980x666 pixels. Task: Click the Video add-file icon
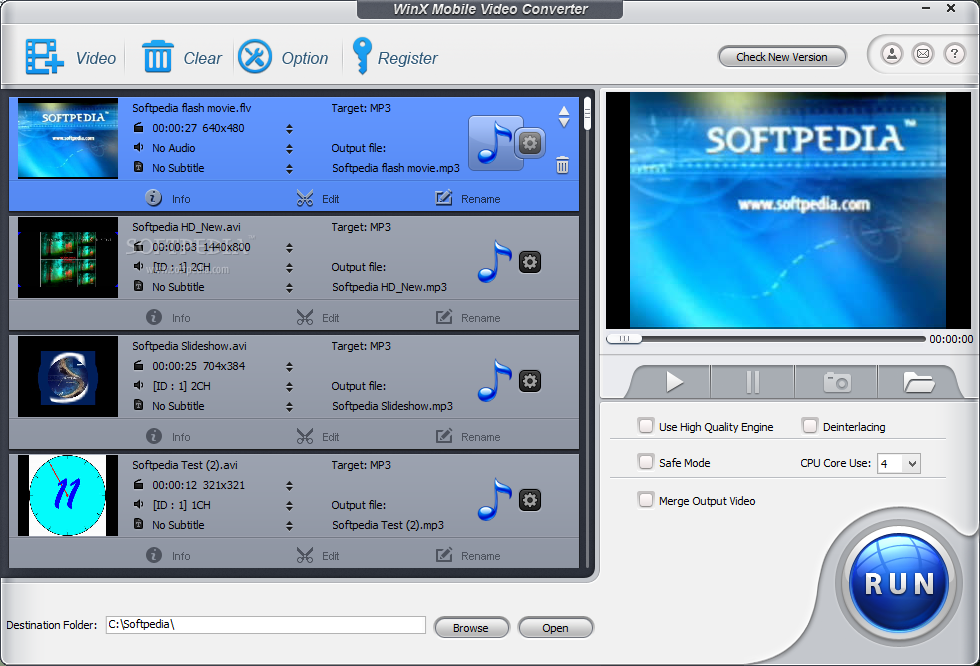44,57
